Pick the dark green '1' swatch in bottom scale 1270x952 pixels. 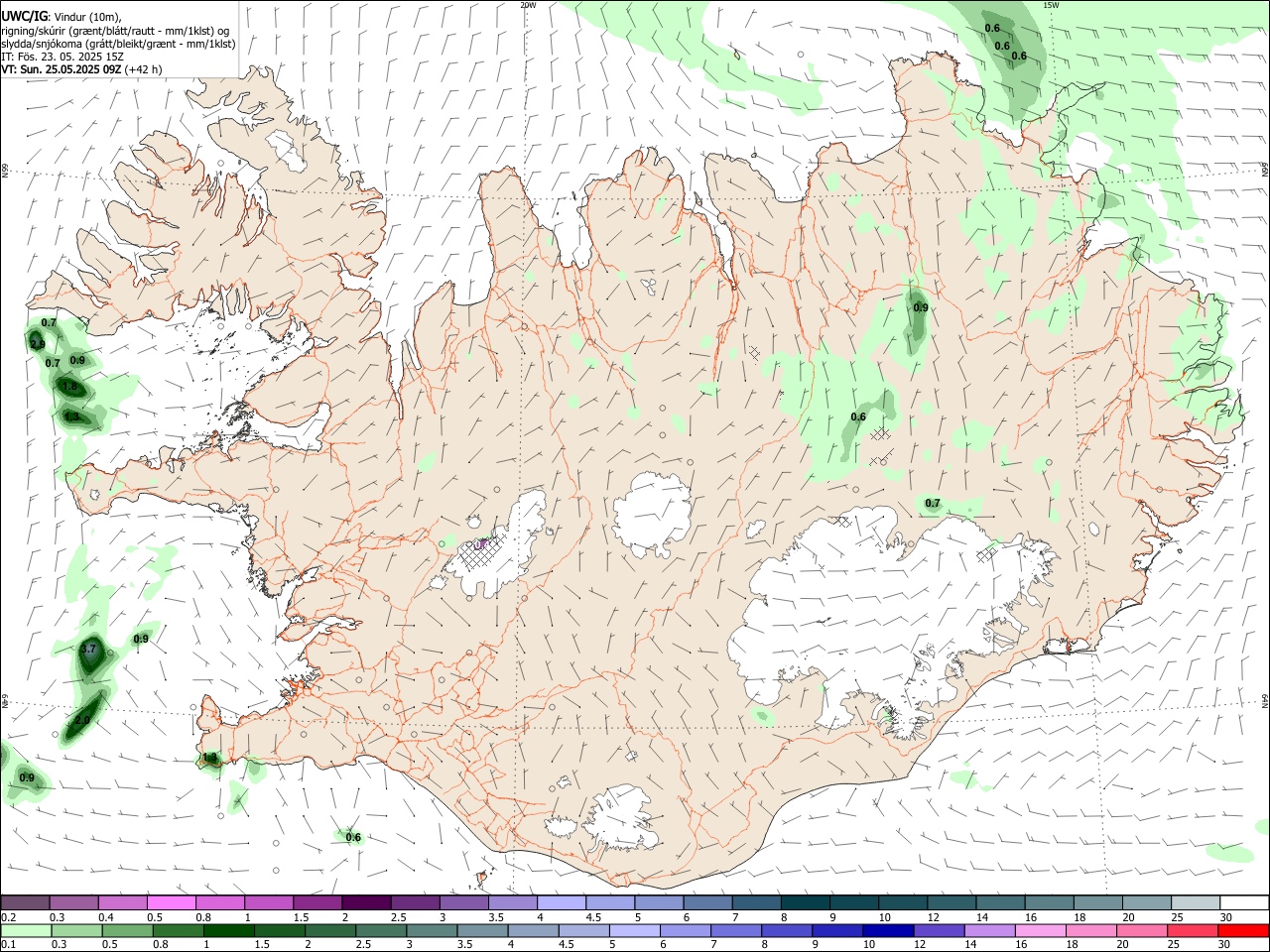227,931
